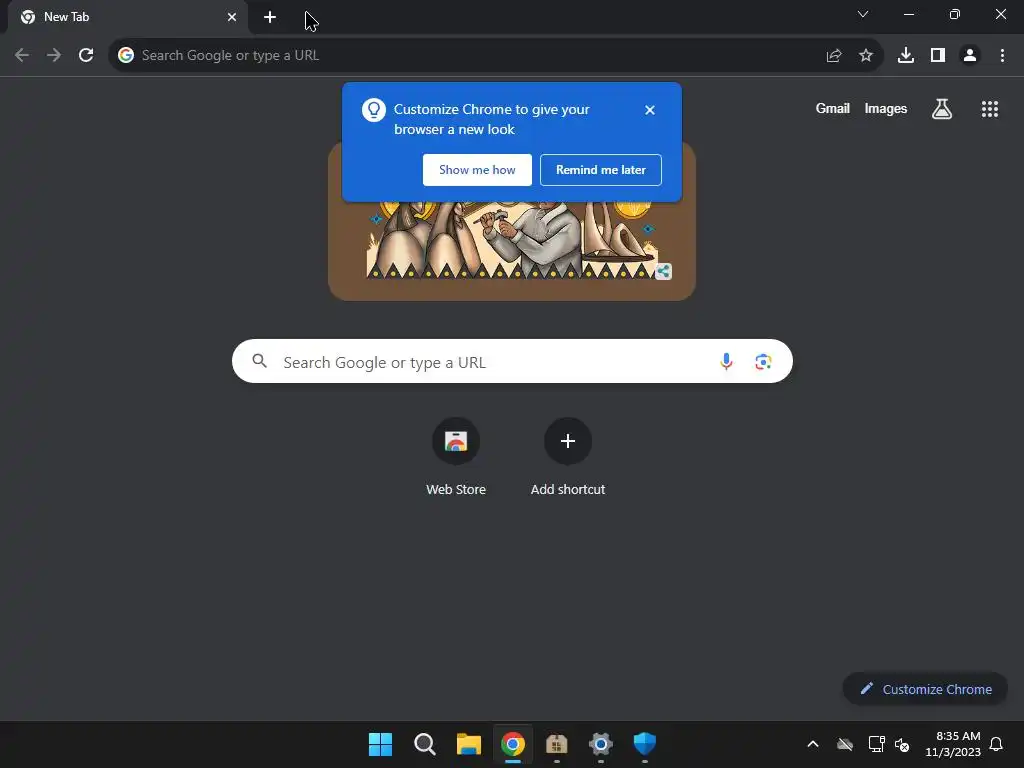
Task: Toggle the Chrome side panel
Action: click(938, 56)
